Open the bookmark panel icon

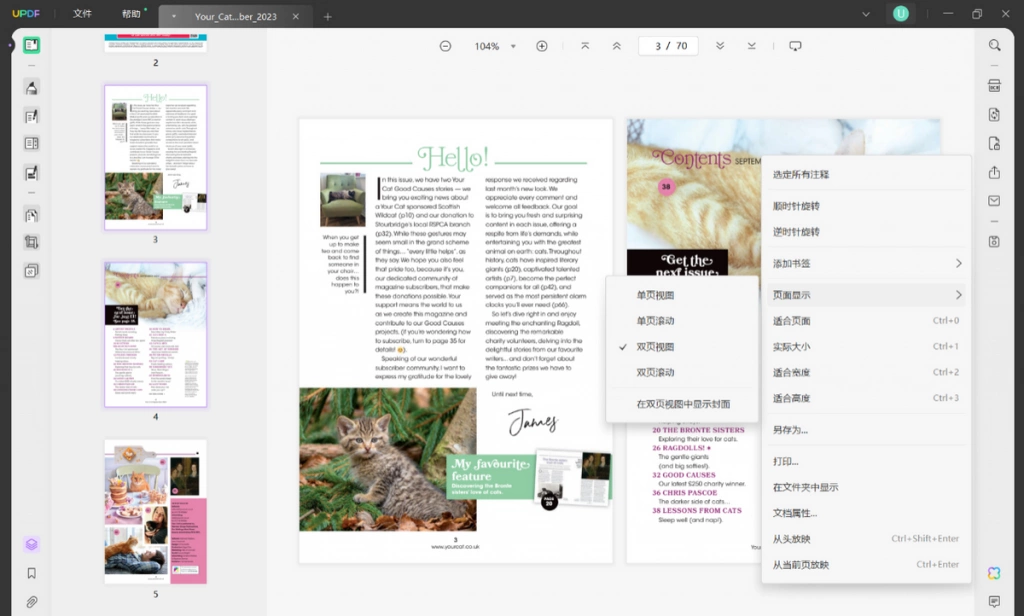[31, 573]
